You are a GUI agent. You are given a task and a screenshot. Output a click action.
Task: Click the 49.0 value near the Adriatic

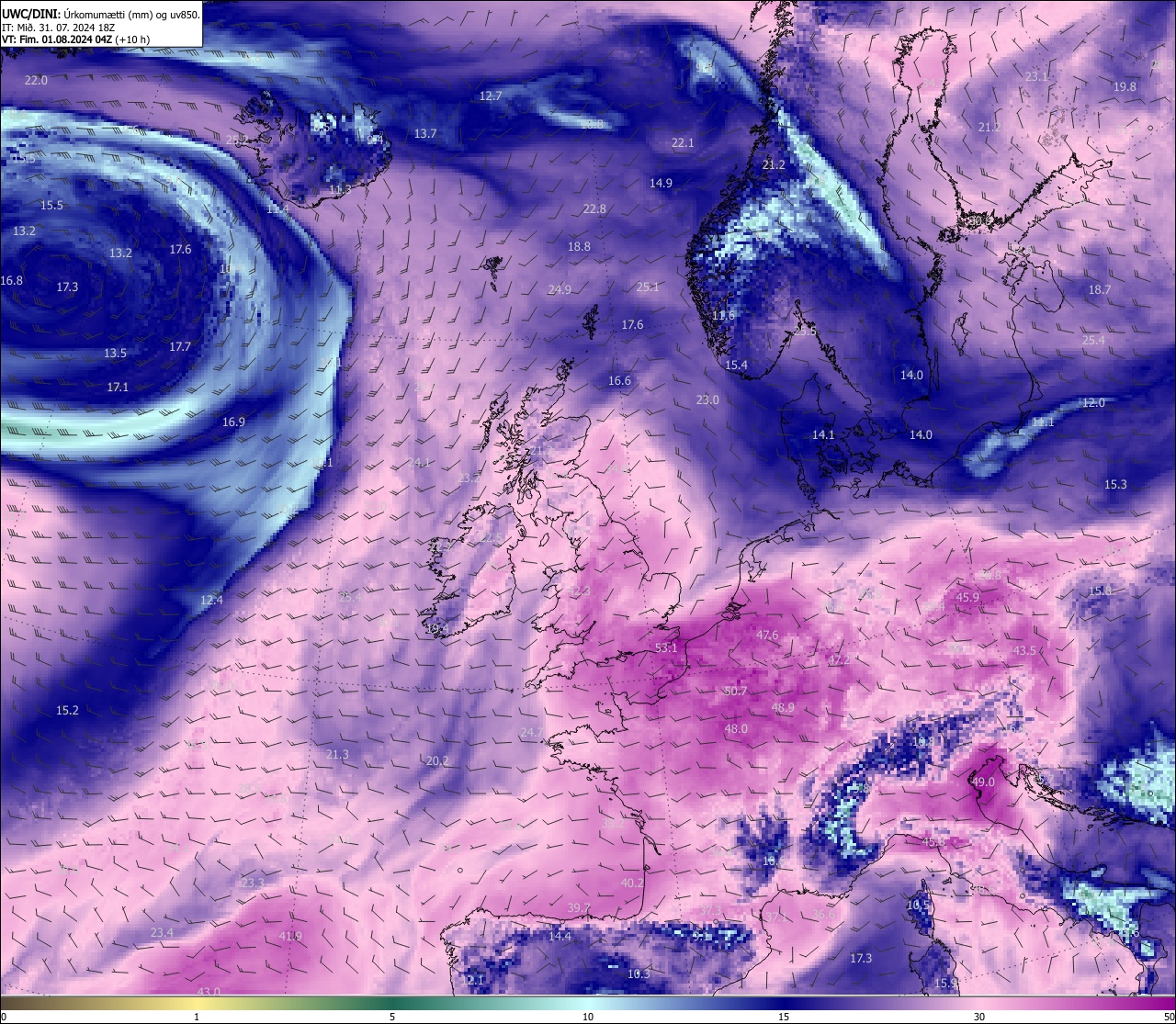[x=983, y=782]
